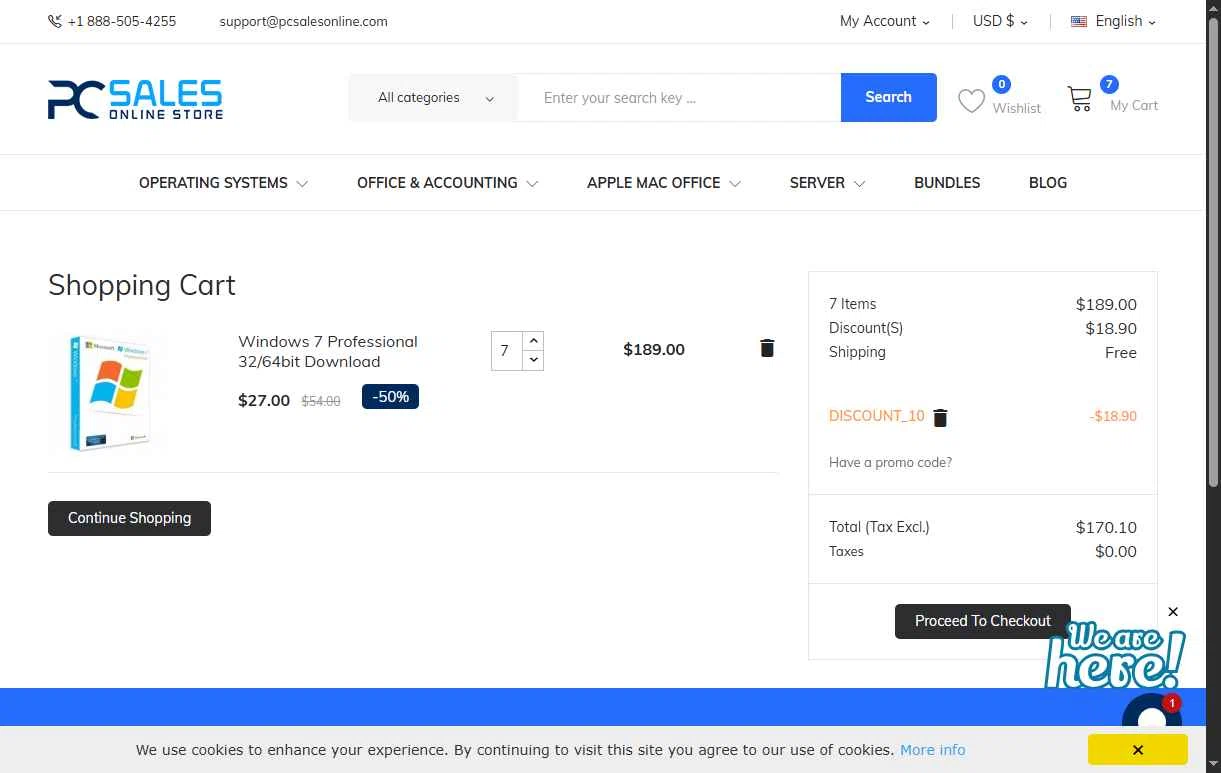The height and width of the screenshot is (773, 1221).
Task: Close the 'We are here!' chat teaser
Action: 1173,612
